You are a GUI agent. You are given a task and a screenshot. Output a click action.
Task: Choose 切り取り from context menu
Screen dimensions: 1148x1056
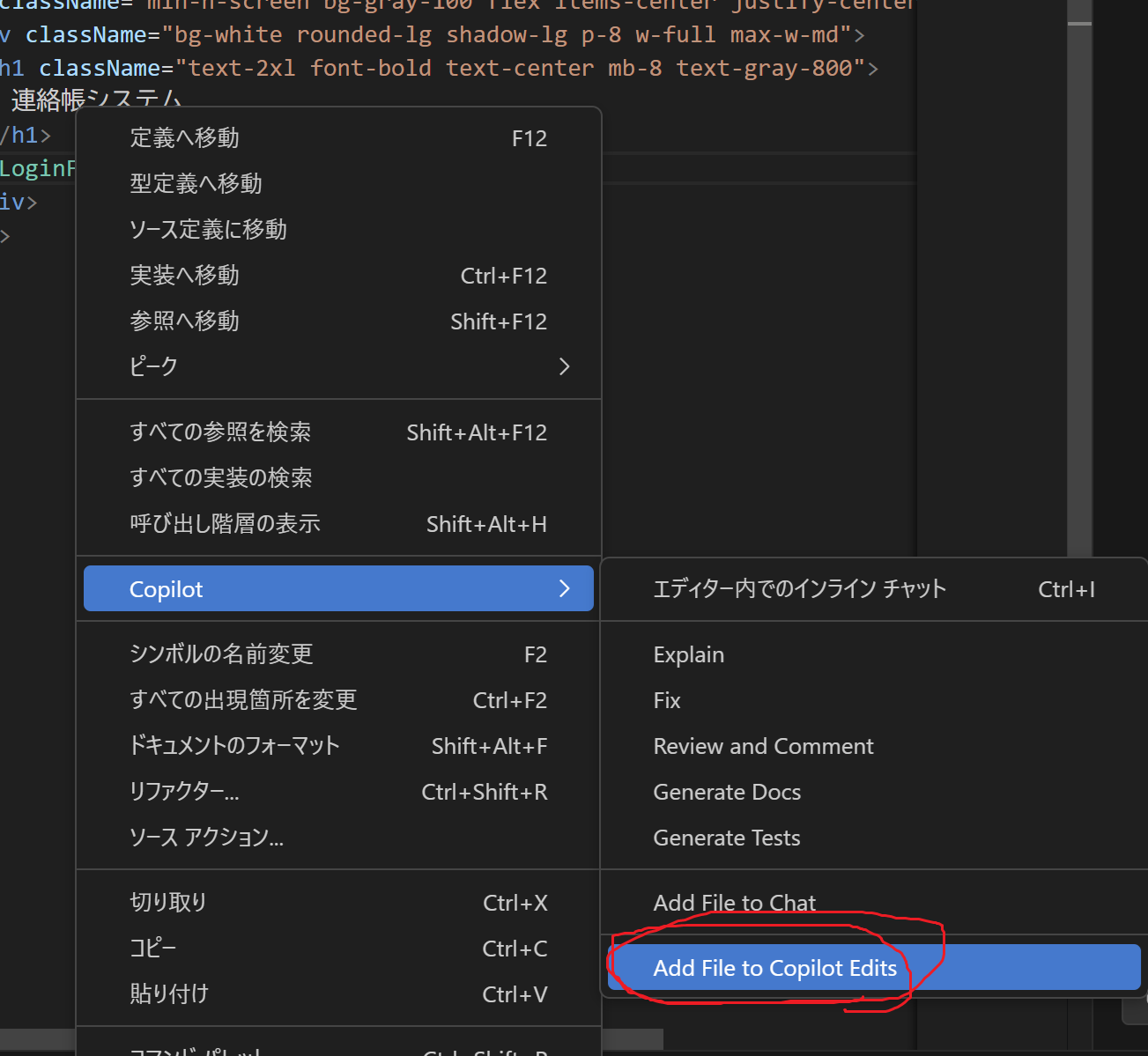point(338,903)
